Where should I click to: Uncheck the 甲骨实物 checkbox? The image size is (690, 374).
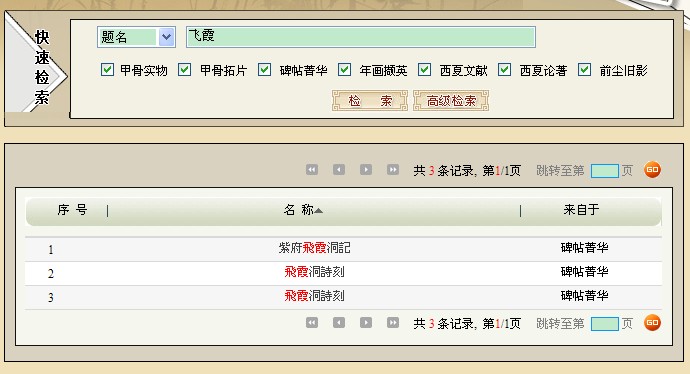pos(107,70)
